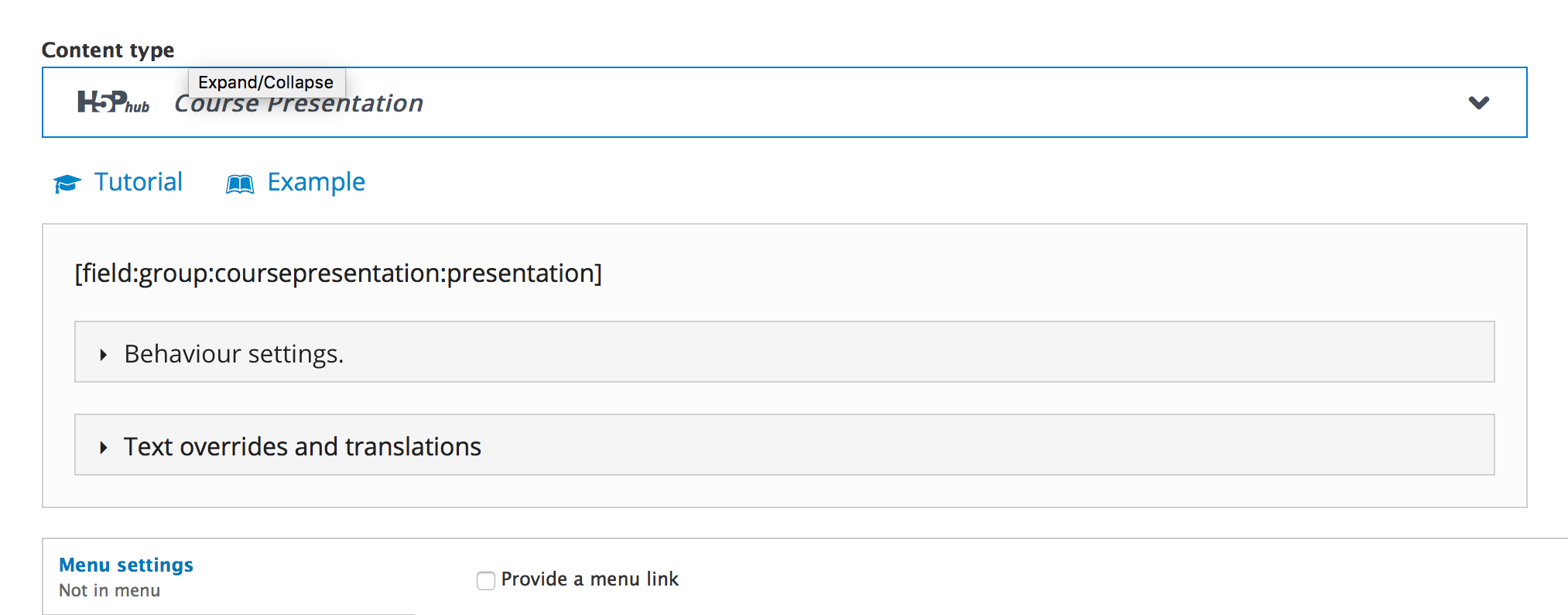Open the Tutorial link
This screenshot has height=615, width=1568.
pos(139,182)
